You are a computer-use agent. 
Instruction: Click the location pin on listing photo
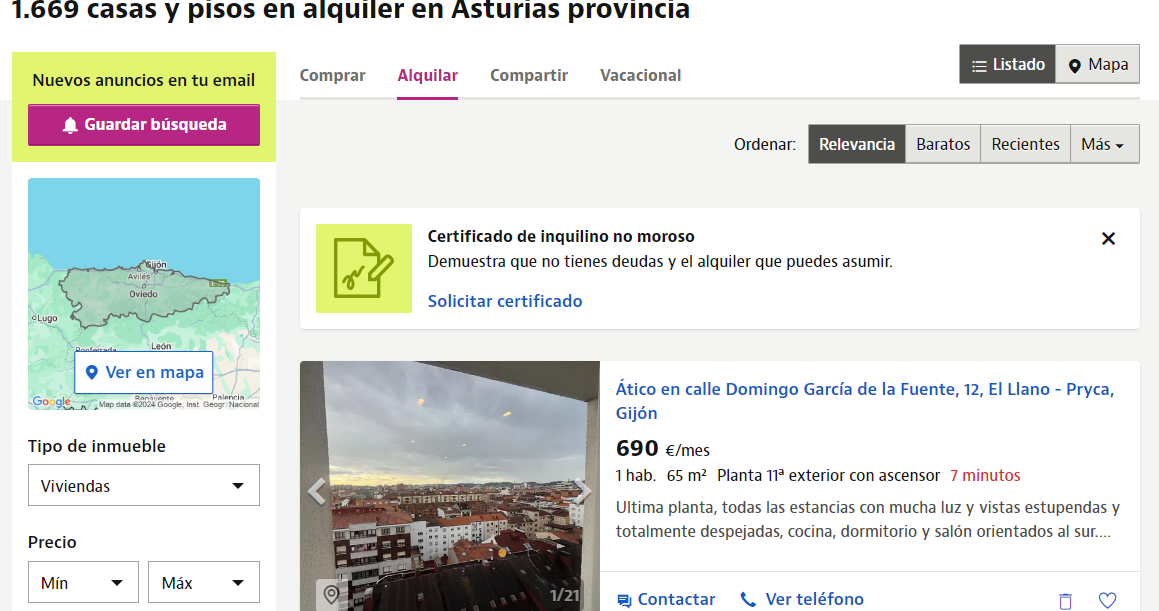(x=331, y=595)
